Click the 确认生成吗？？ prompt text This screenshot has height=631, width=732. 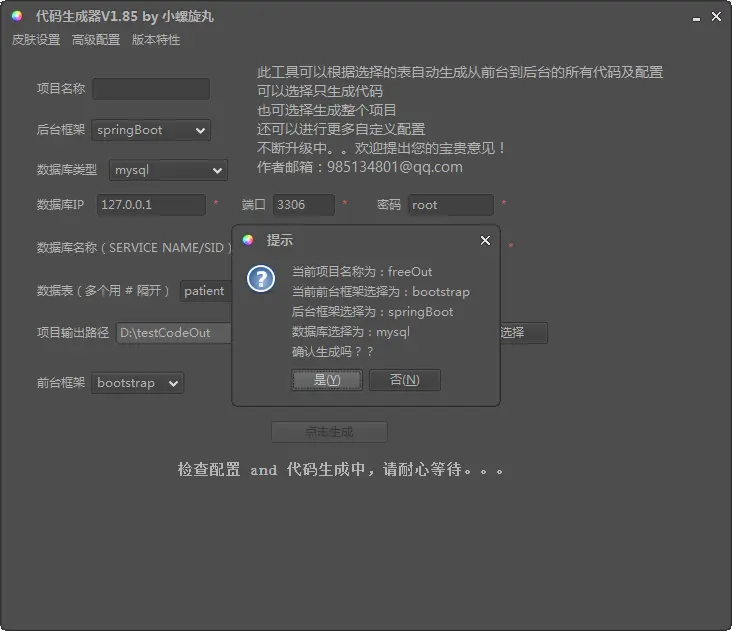[332, 351]
